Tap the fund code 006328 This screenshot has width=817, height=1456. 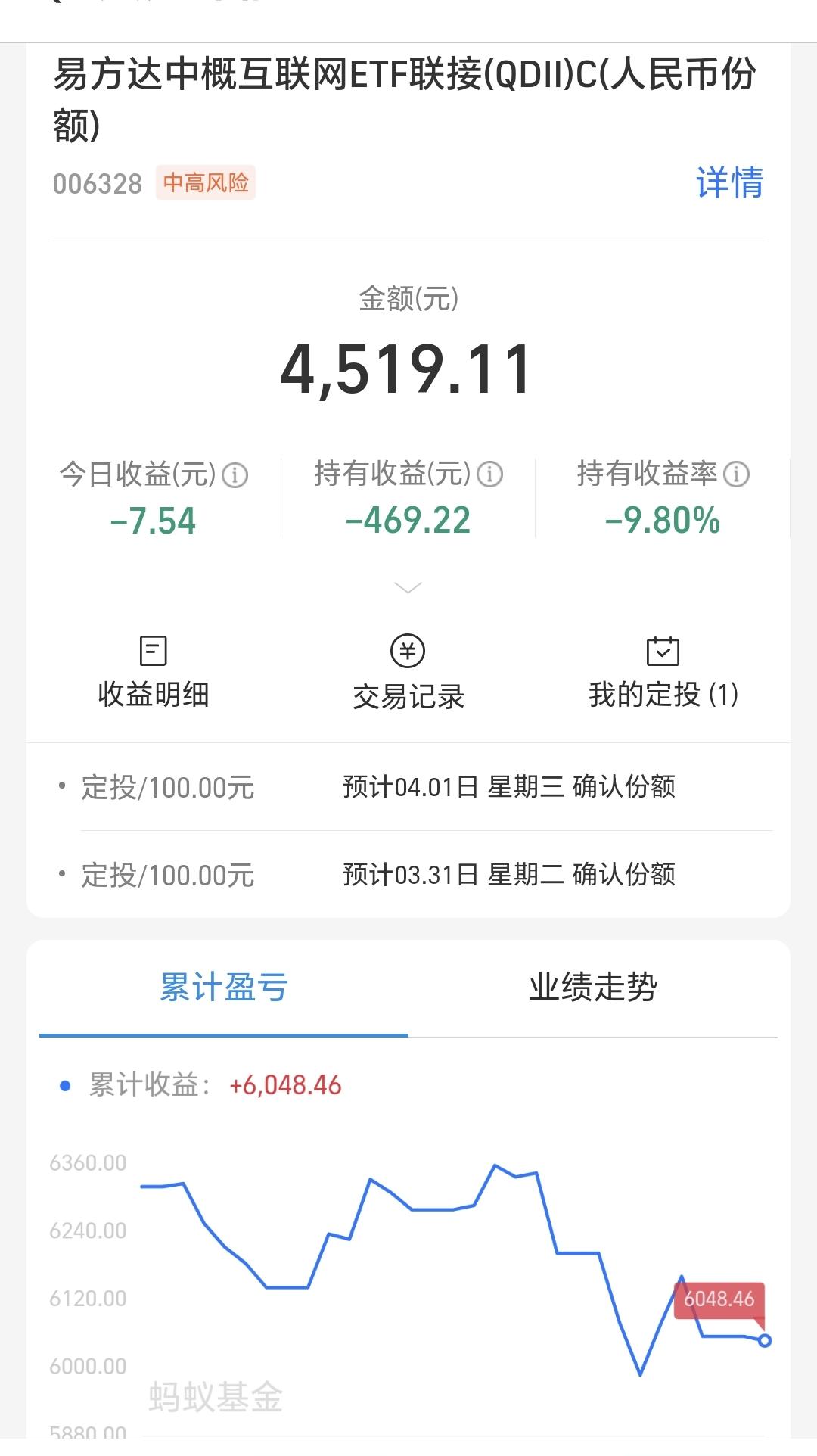tap(98, 184)
